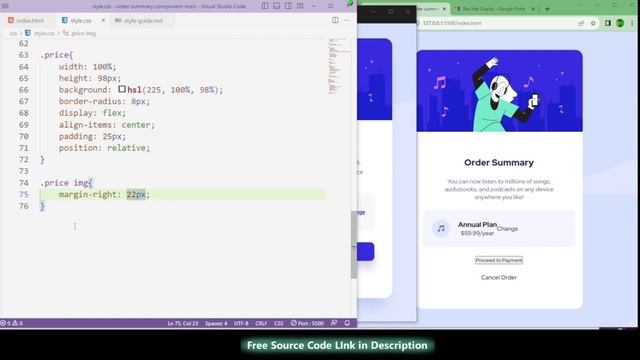
Task: Click the Proceed to Payment button
Action: (x=499, y=260)
